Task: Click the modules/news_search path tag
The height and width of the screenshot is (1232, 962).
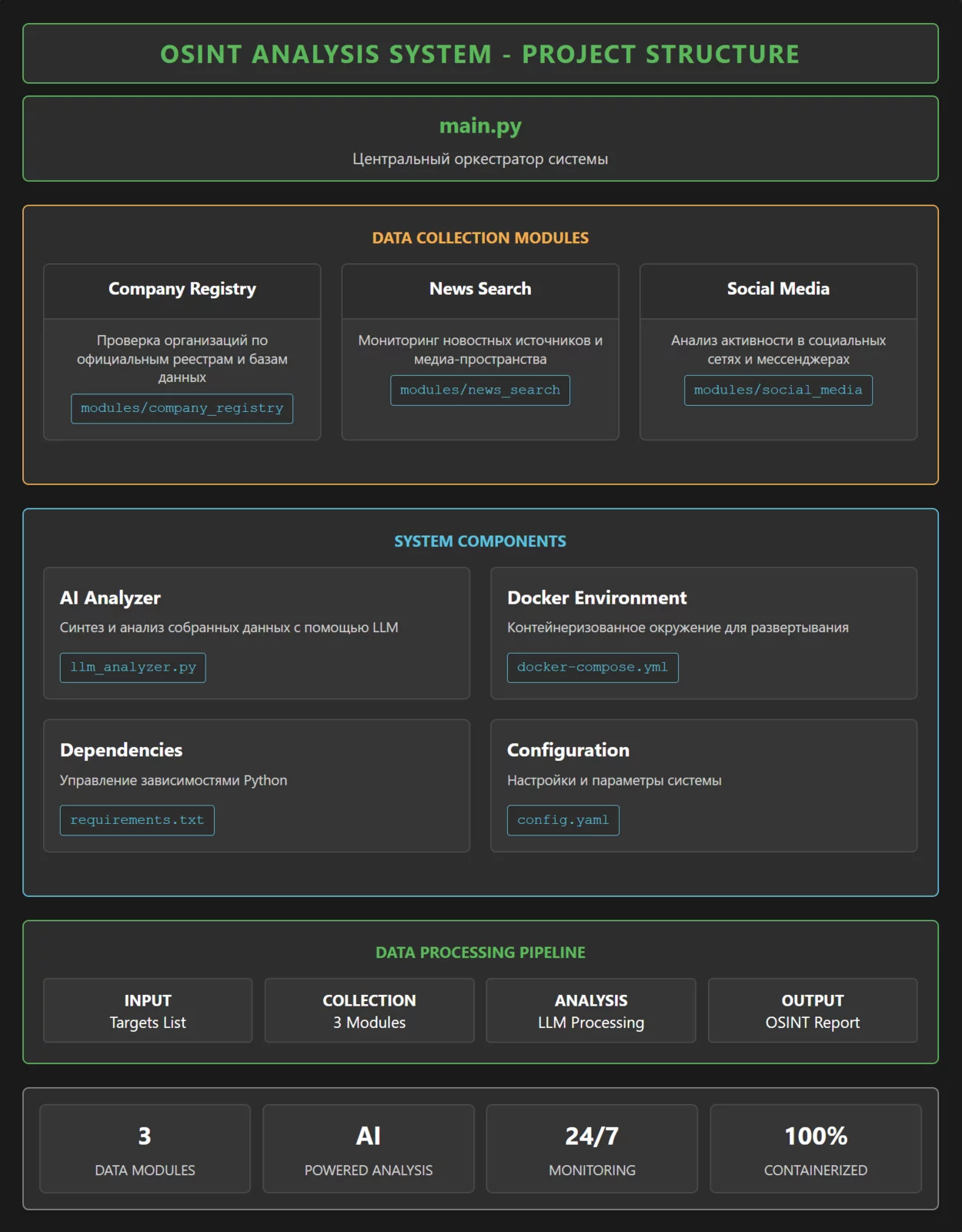Action: pyautogui.click(x=480, y=390)
